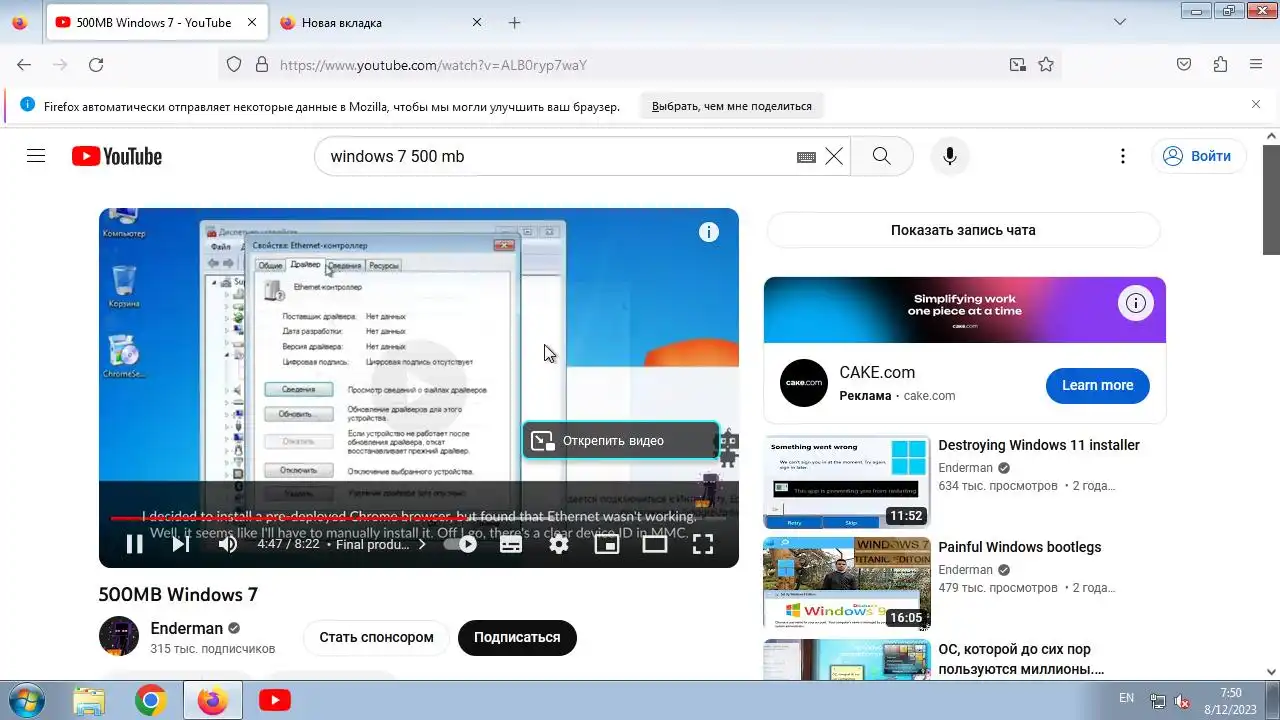The height and width of the screenshot is (720, 1280).
Task: Open Firefox application hamburger menu
Action: click(1256, 65)
